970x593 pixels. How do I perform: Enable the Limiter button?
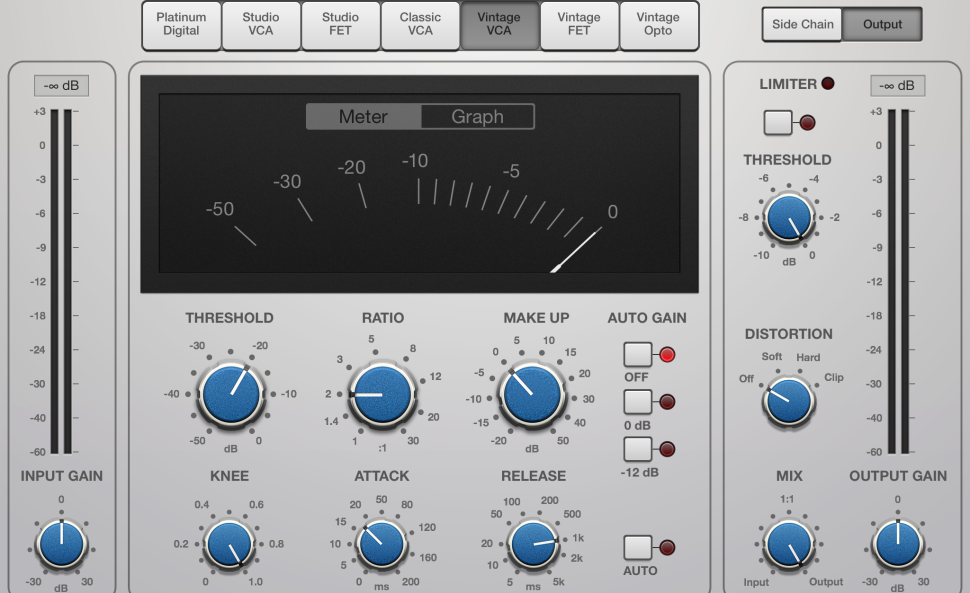(777, 123)
